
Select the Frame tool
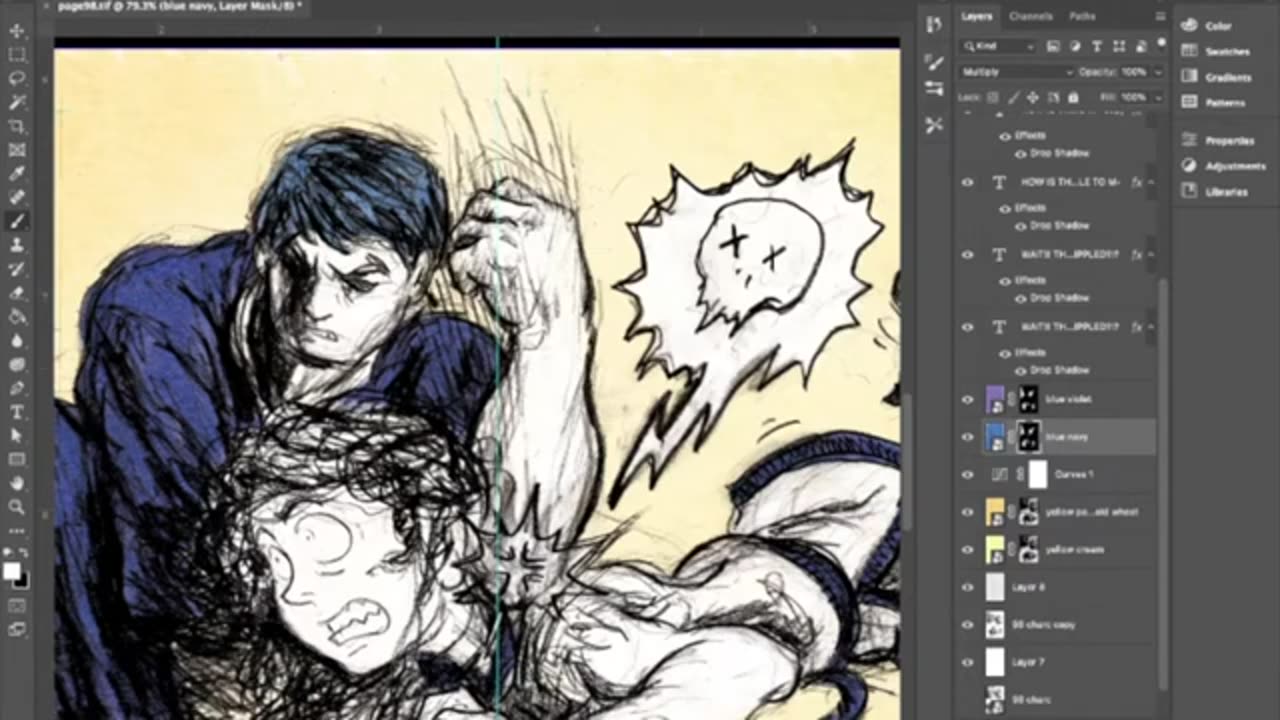(17, 151)
